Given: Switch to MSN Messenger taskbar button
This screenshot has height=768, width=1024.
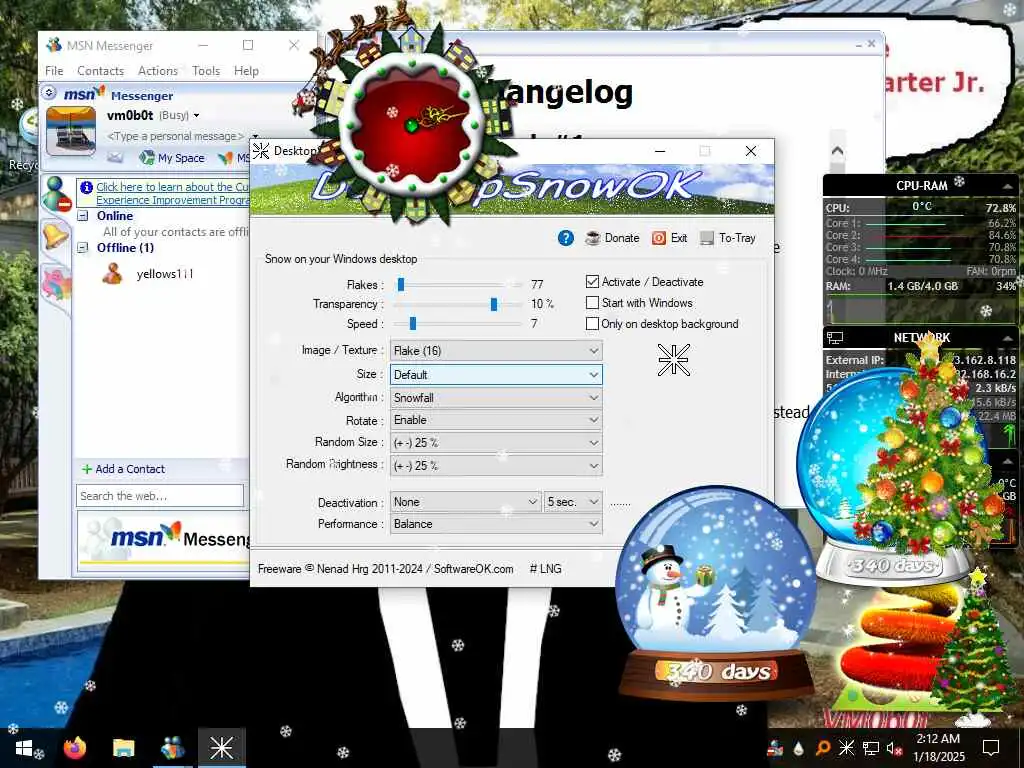Looking at the screenshot, I should (x=172, y=748).
